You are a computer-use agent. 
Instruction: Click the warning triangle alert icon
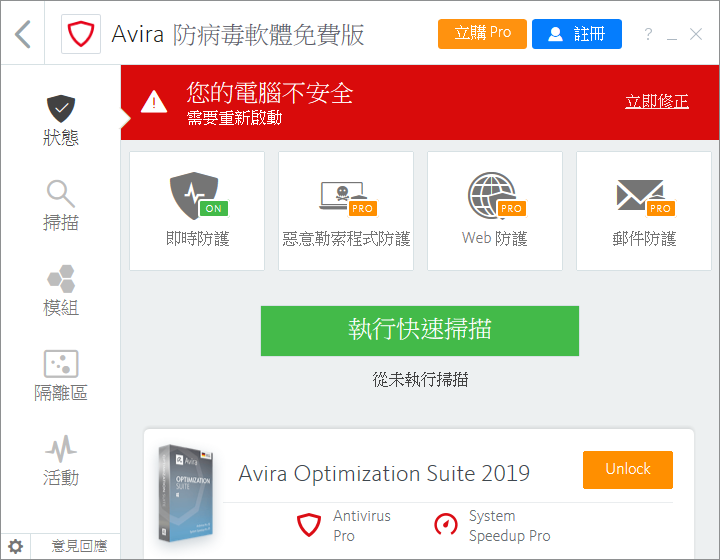click(154, 101)
